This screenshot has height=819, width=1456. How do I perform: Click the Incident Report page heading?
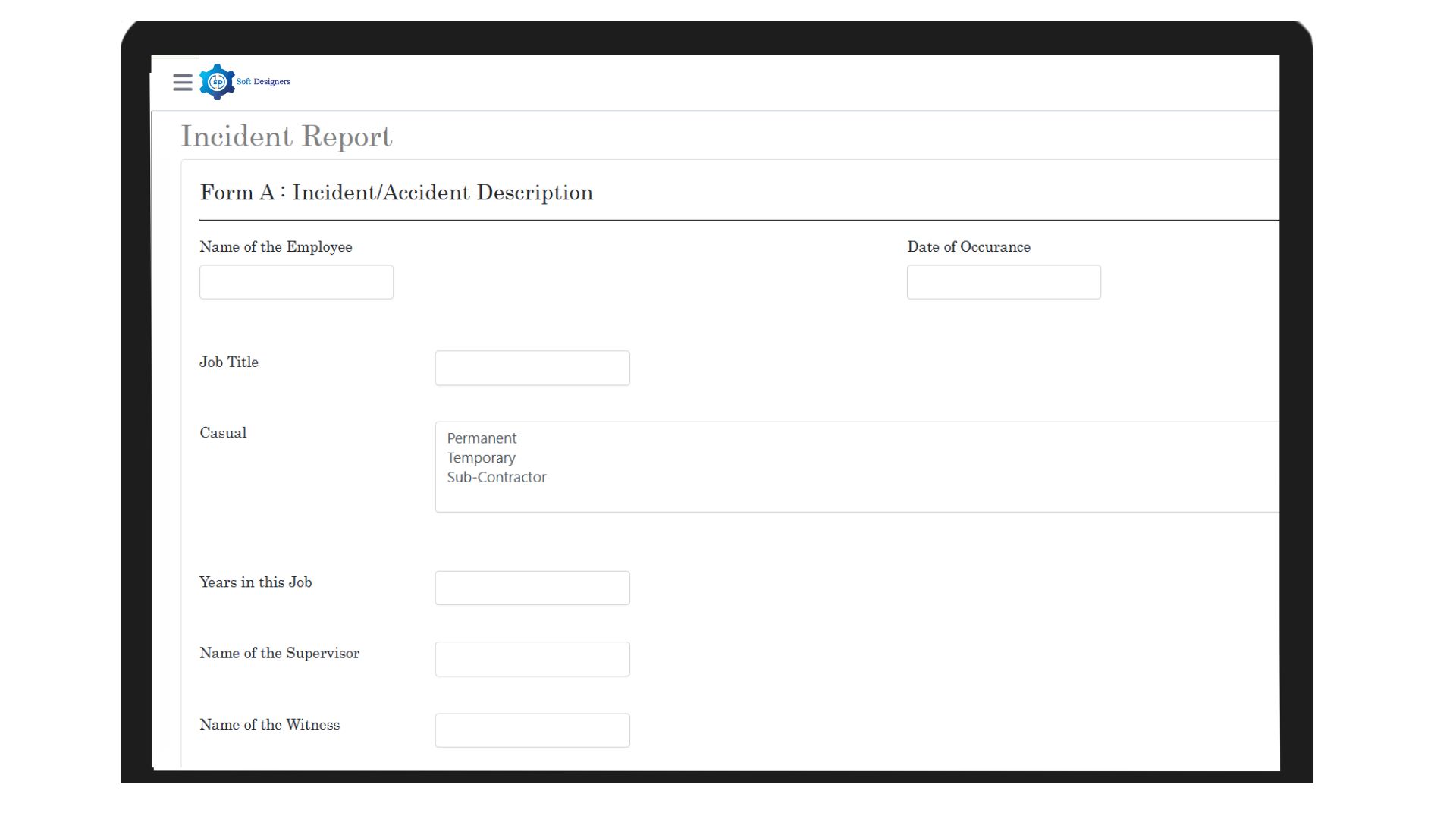point(286,136)
